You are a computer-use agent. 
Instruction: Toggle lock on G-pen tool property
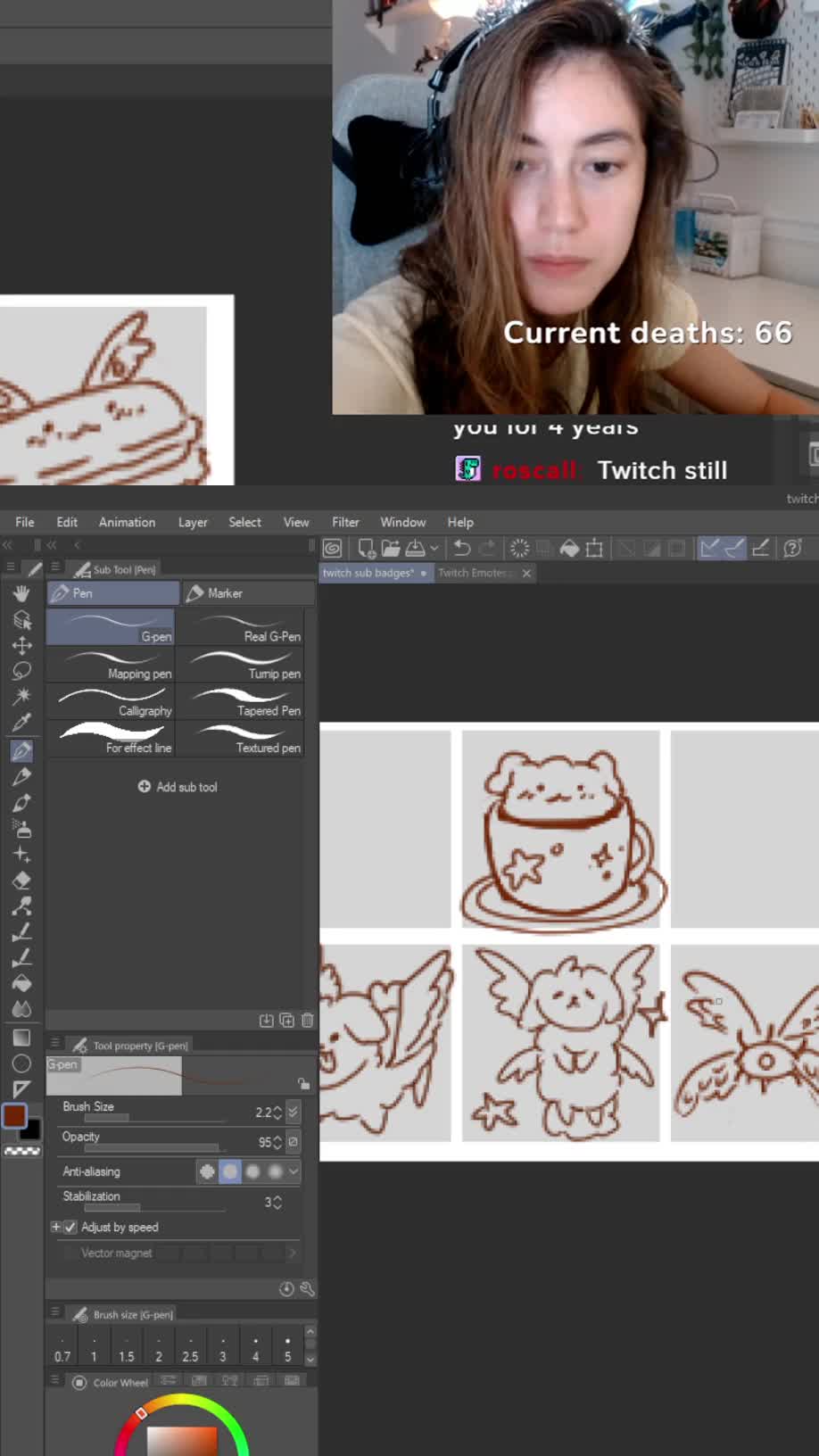(x=303, y=1084)
